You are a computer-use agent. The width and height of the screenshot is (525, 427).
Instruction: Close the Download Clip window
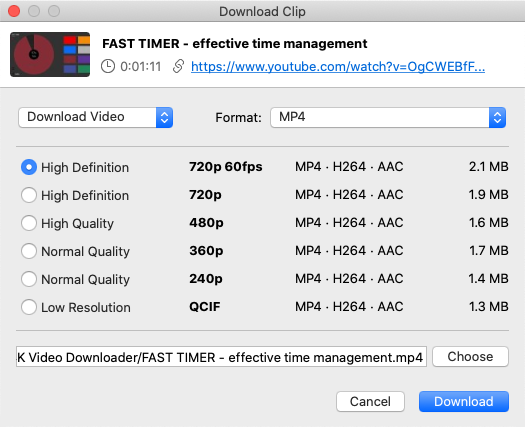[x=14, y=11]
